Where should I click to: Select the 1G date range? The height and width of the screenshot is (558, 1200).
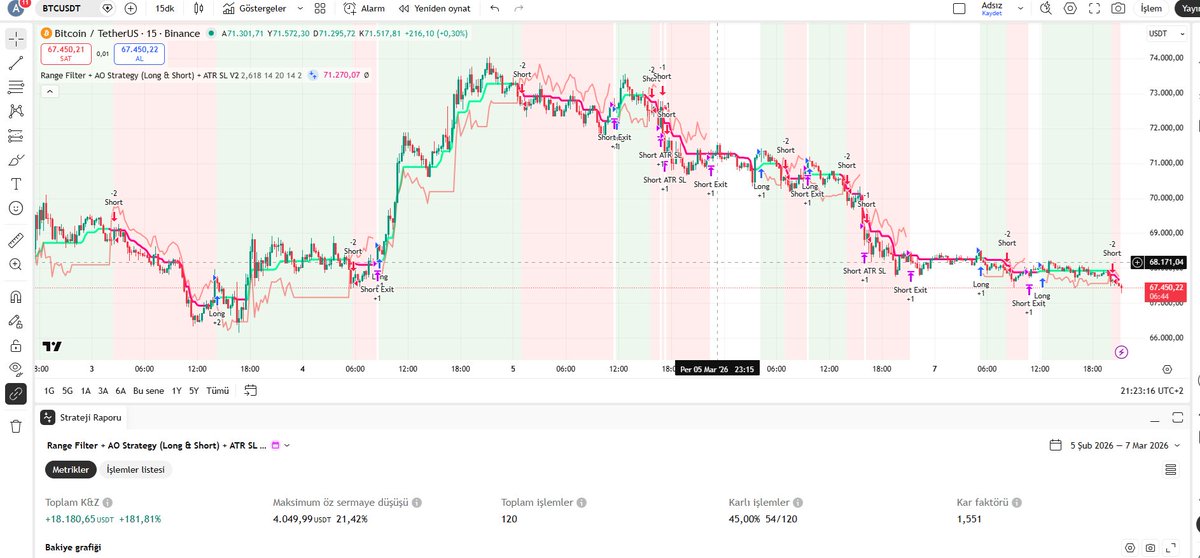[x=50, y=390]
